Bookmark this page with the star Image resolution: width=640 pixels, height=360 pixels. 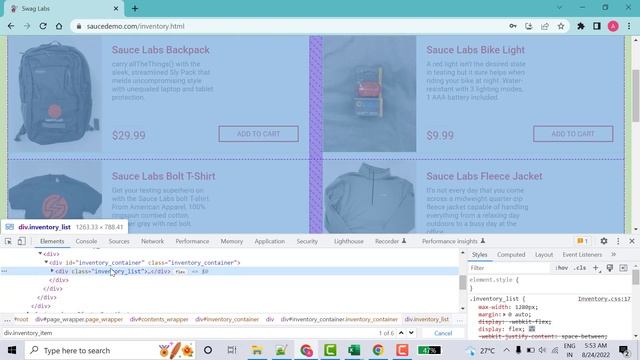[561, 26]
